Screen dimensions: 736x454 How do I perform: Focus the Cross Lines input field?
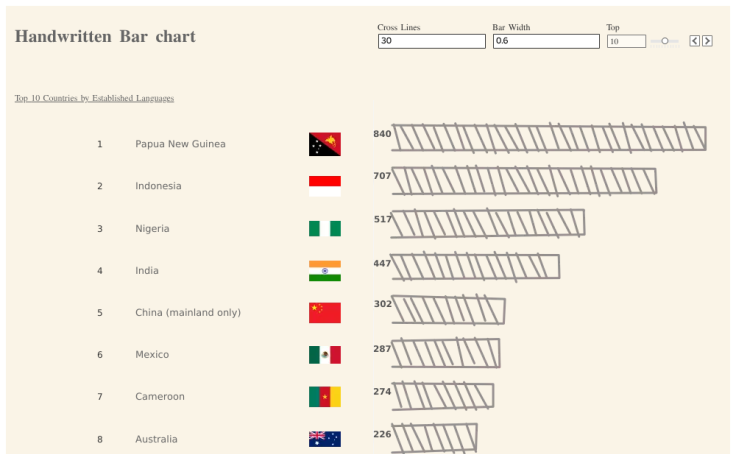(x=432, y=41)
